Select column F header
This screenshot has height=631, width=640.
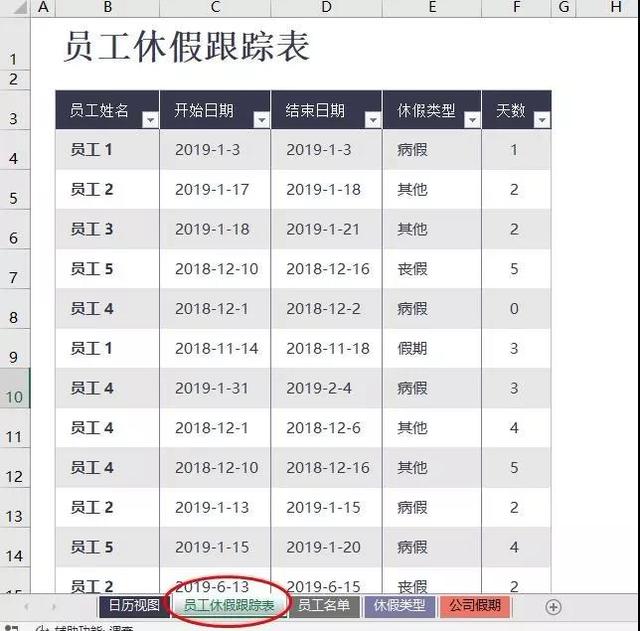coord(516,7)
